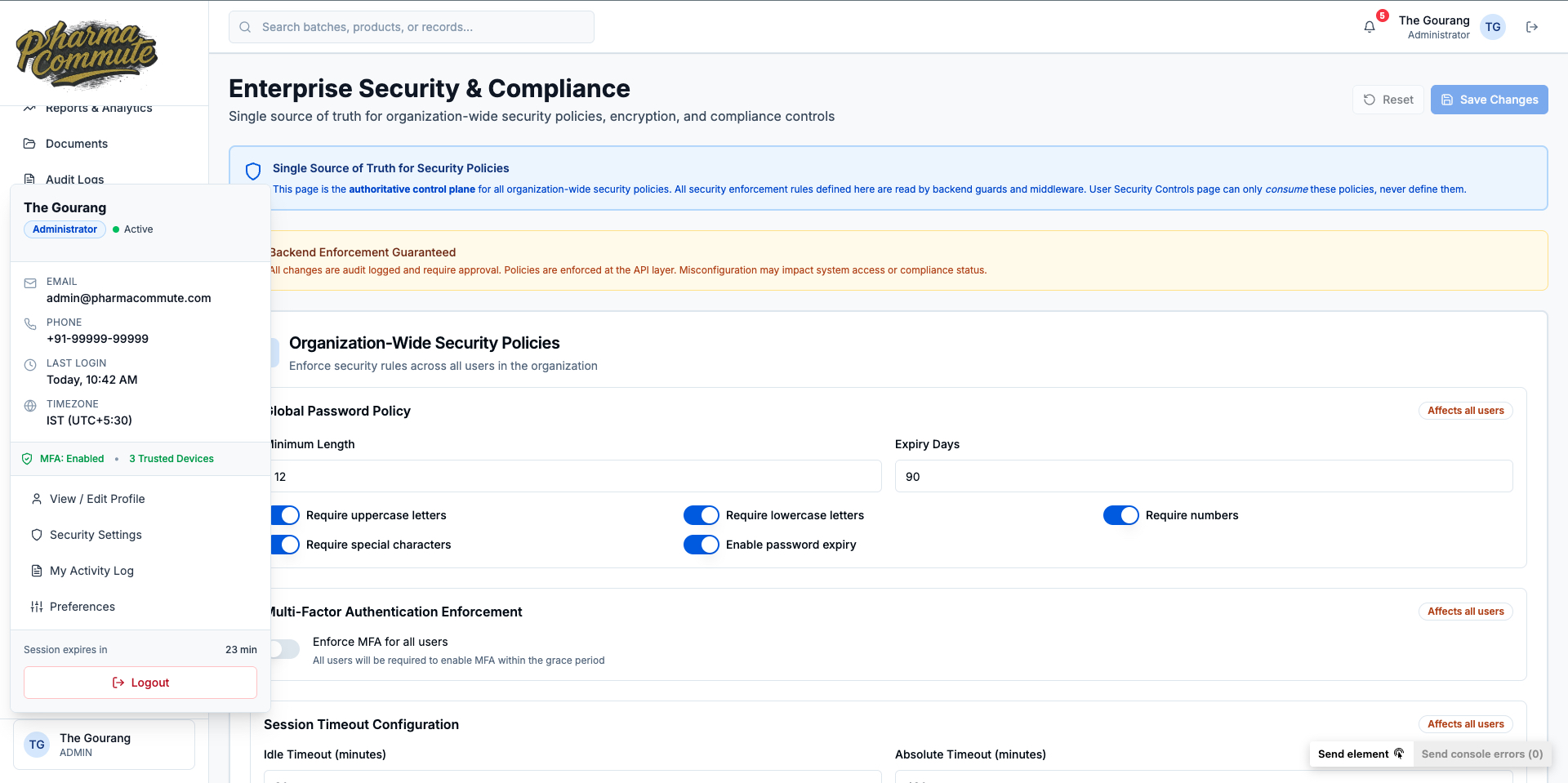Click the Global Password Policy Affects all users tag

pos(1466,411)
